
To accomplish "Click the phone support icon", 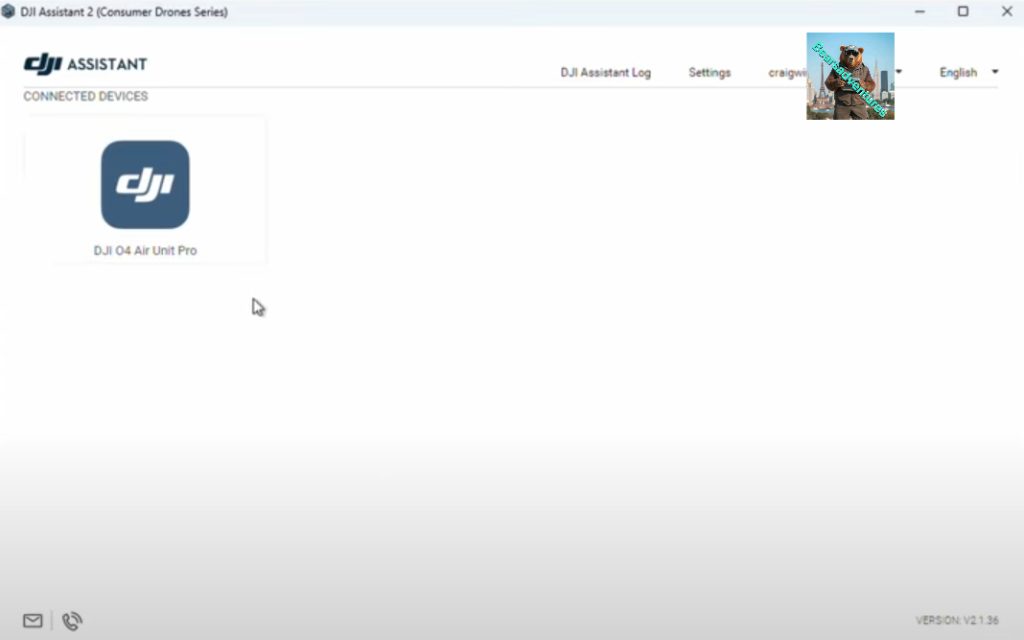I will click(x=72, y=621).
